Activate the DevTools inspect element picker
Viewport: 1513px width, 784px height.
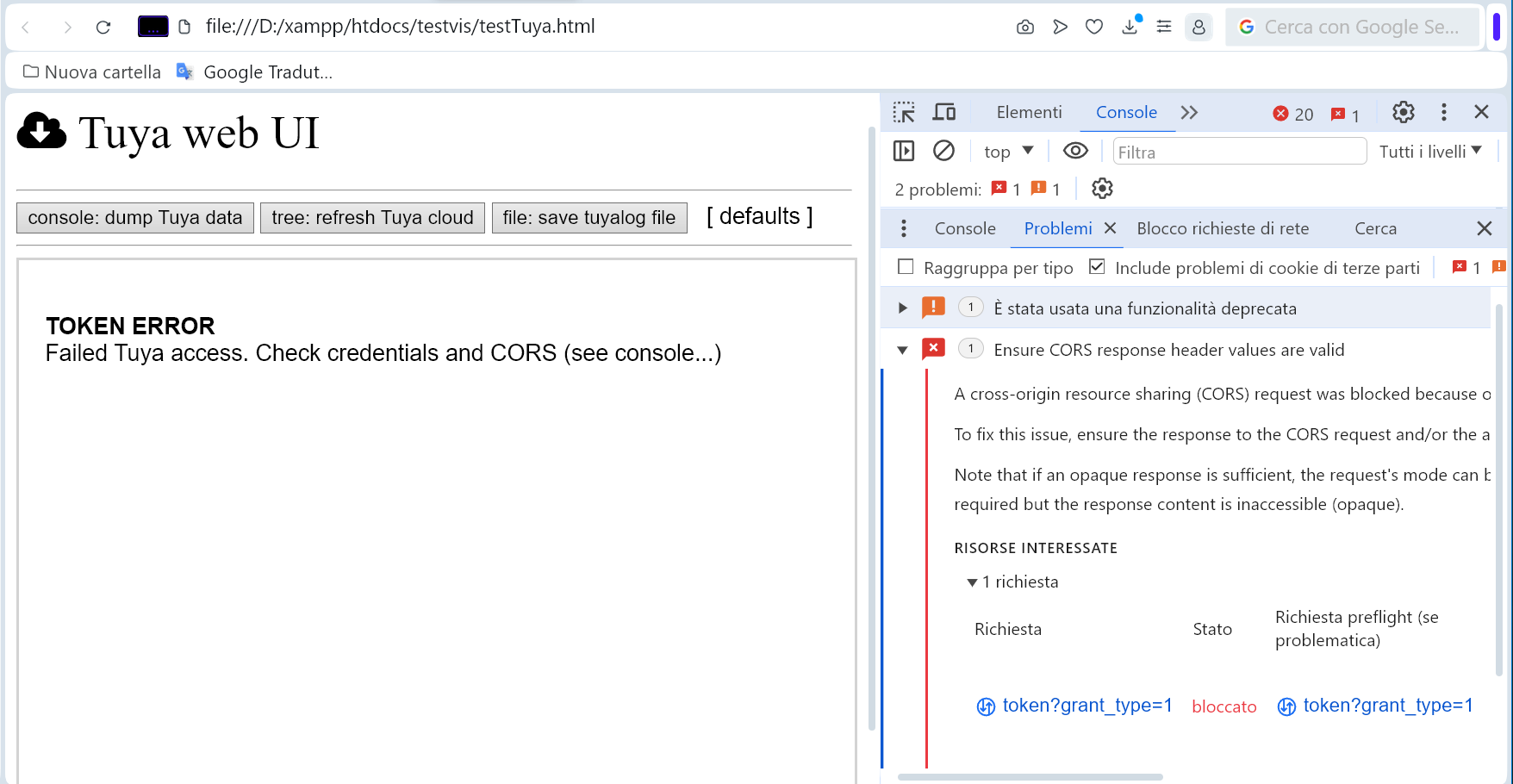coord(904,112)
